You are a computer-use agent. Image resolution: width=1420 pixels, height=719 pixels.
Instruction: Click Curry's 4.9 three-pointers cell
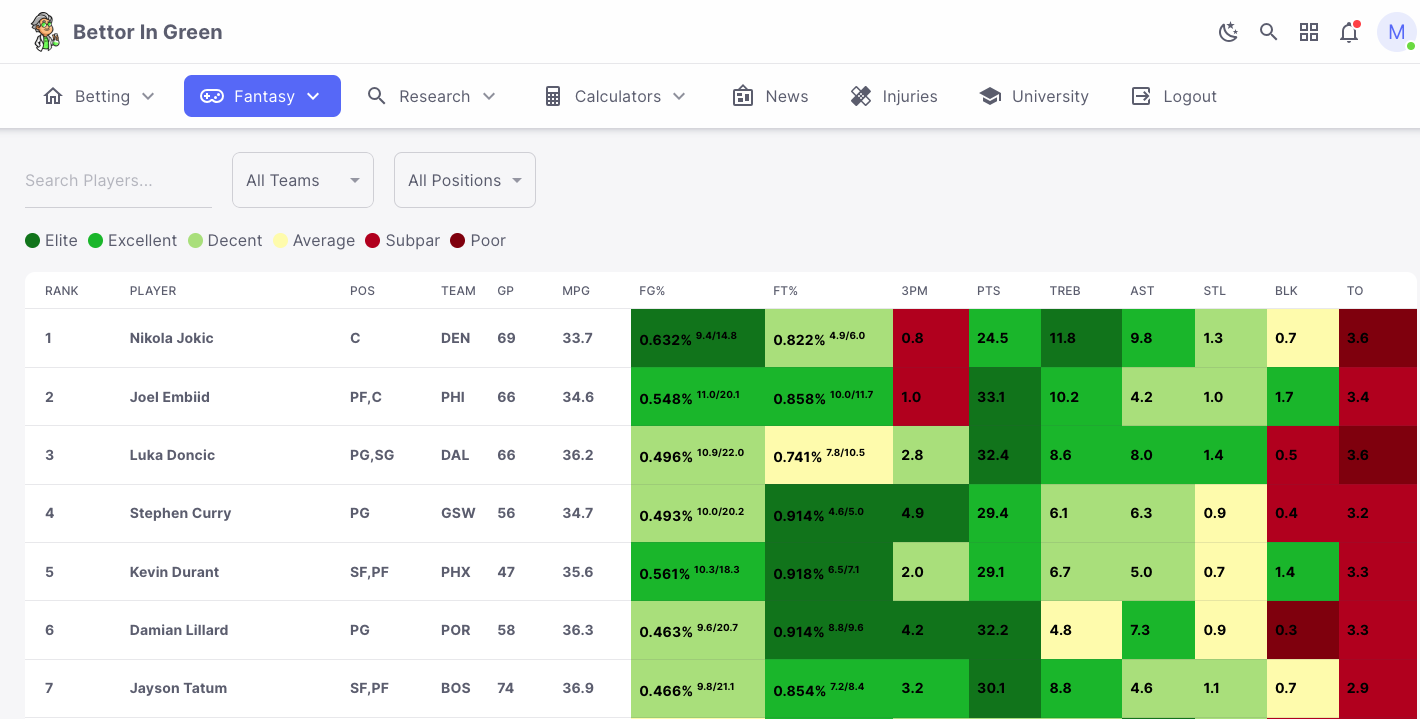pyautogui.click(x=931, y=513)
